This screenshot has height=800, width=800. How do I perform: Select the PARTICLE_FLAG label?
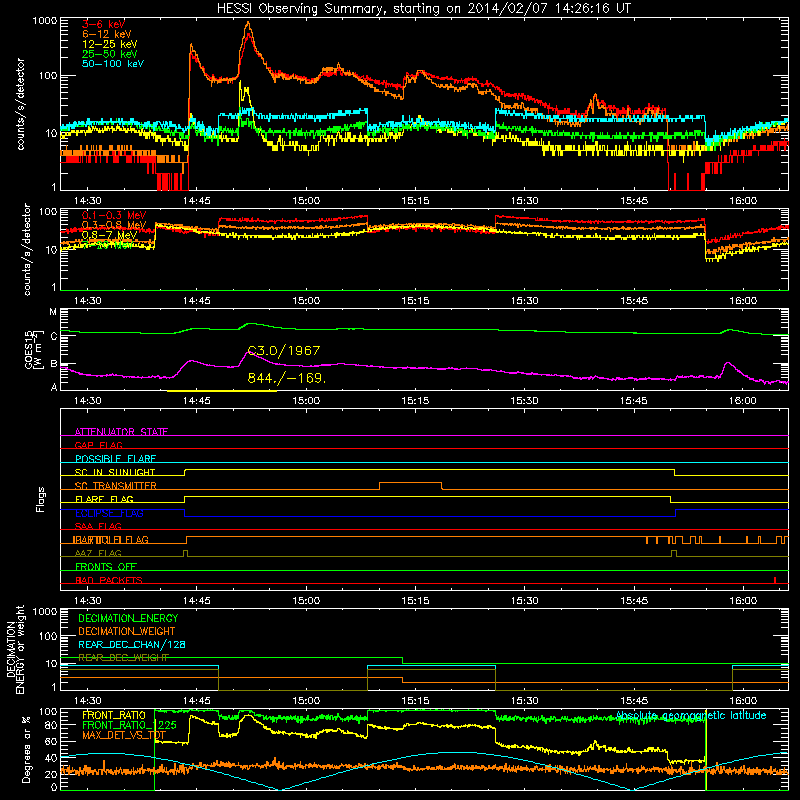coord(111,540)
